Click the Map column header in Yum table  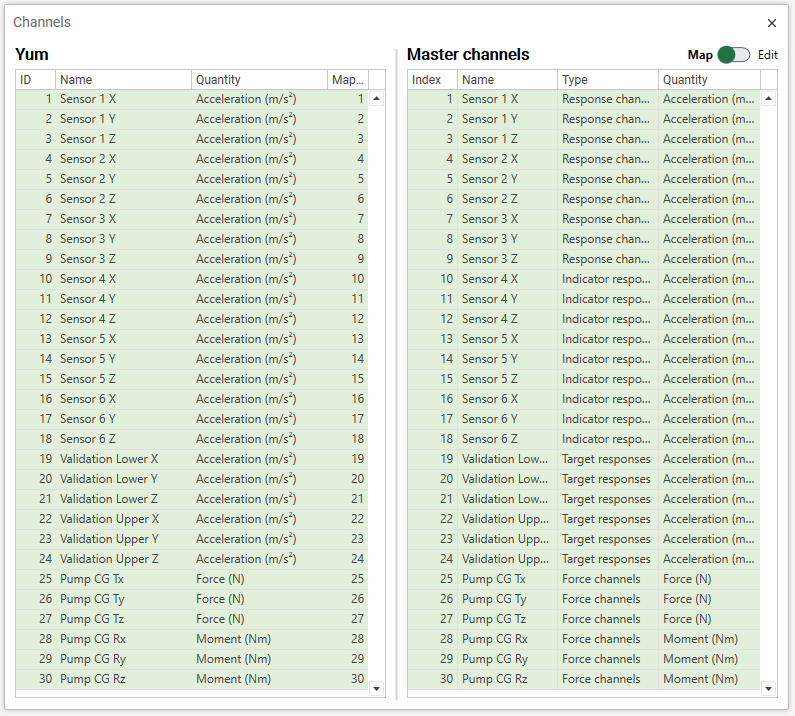pyautogui.click(x=347, y=80)
